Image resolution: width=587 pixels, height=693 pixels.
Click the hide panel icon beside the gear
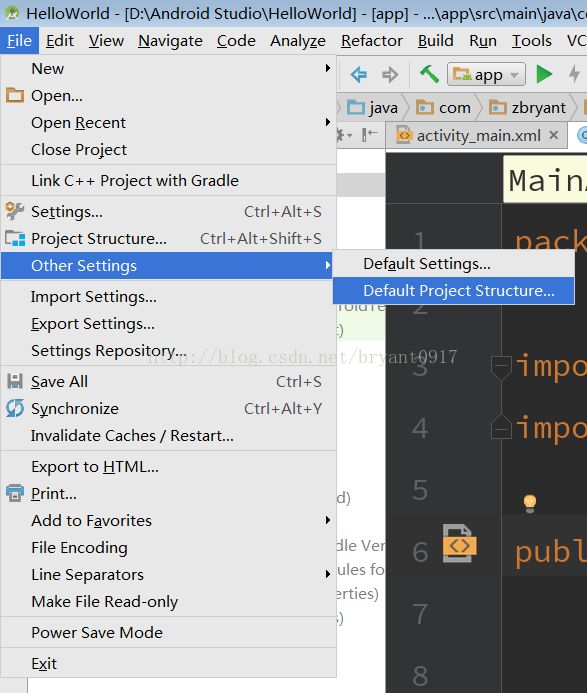pos(370,134)
